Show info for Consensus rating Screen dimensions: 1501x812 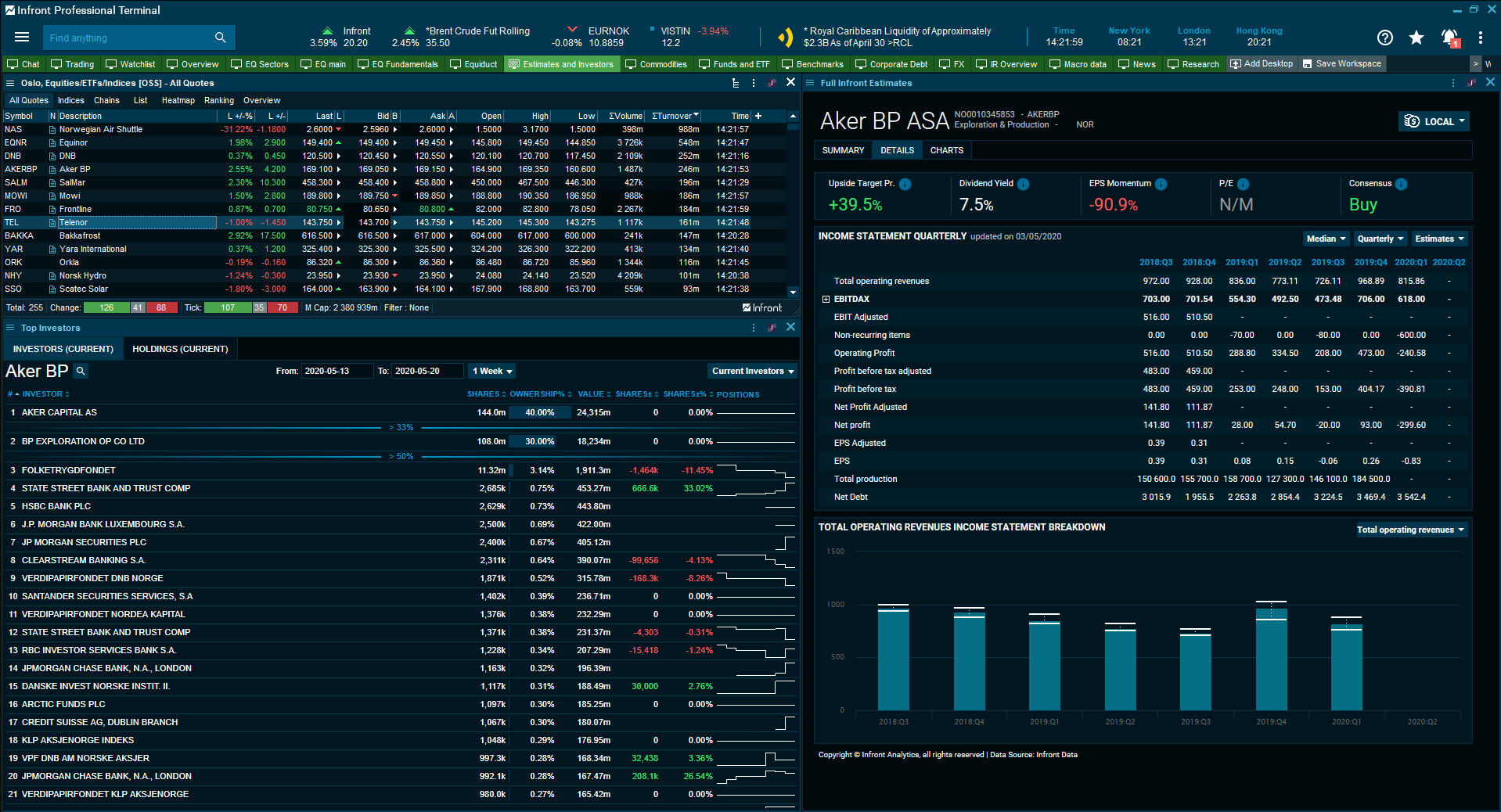(x=1401, y=184)
